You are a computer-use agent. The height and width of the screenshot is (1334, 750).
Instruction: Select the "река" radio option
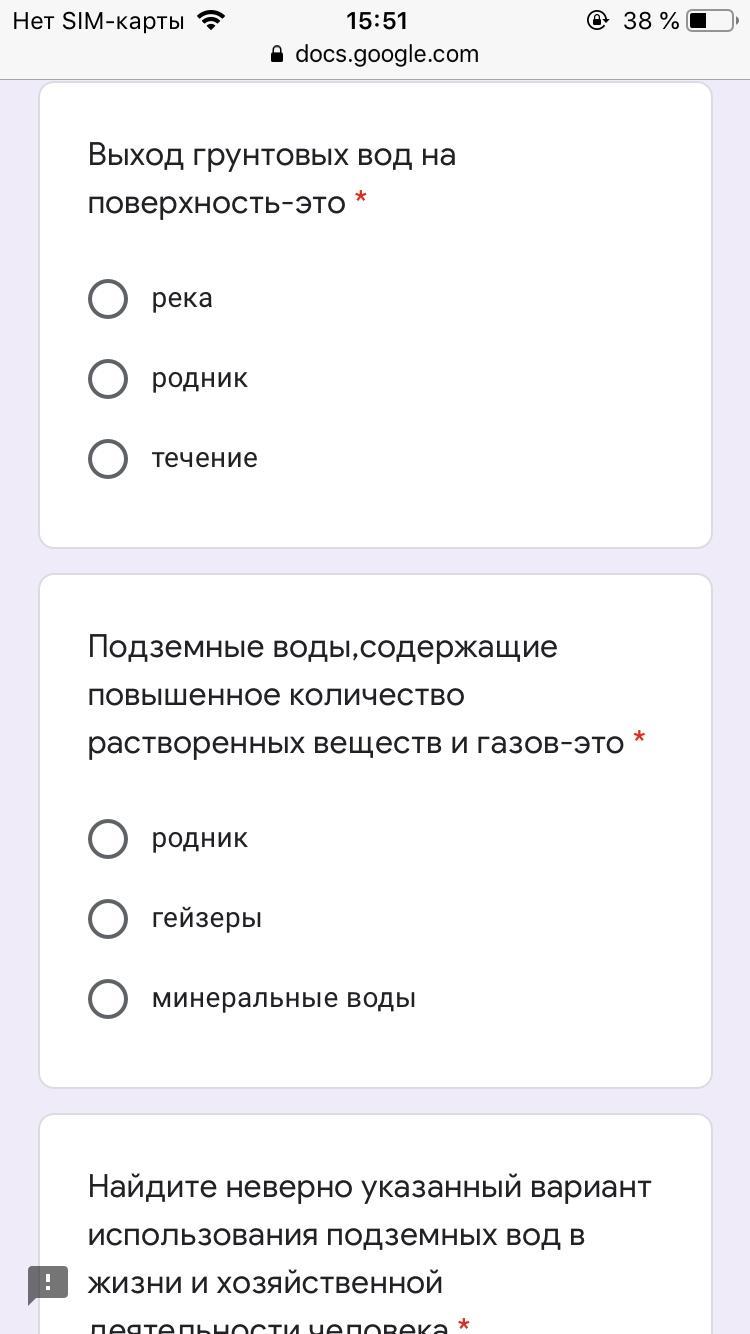click(x=108, y=299)
